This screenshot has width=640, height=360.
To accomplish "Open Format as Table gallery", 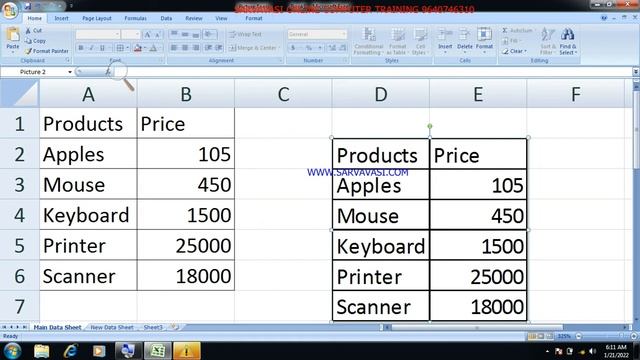I will point(397,41).
